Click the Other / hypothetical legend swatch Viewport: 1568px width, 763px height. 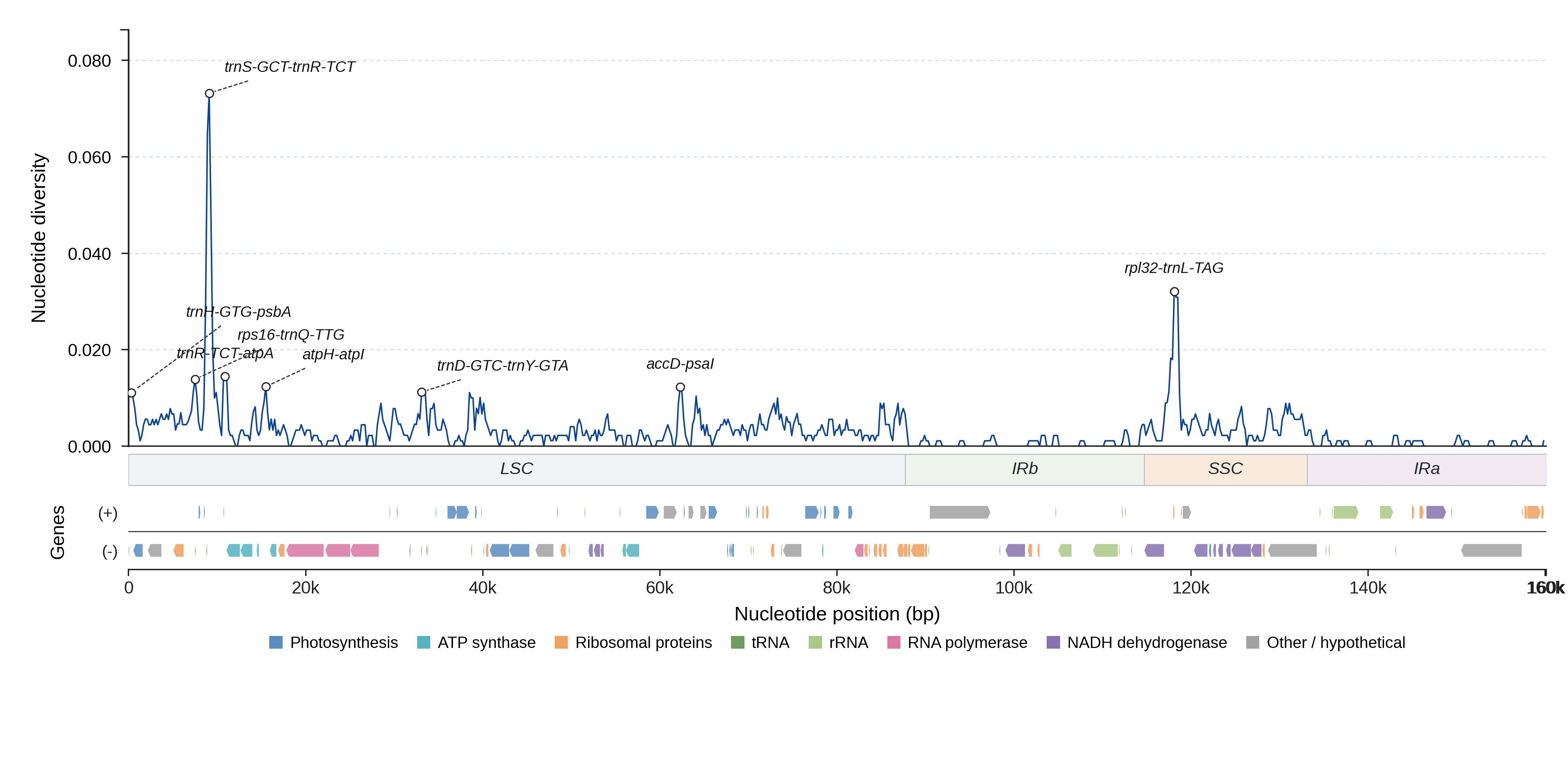click(x=1253, y=642)
